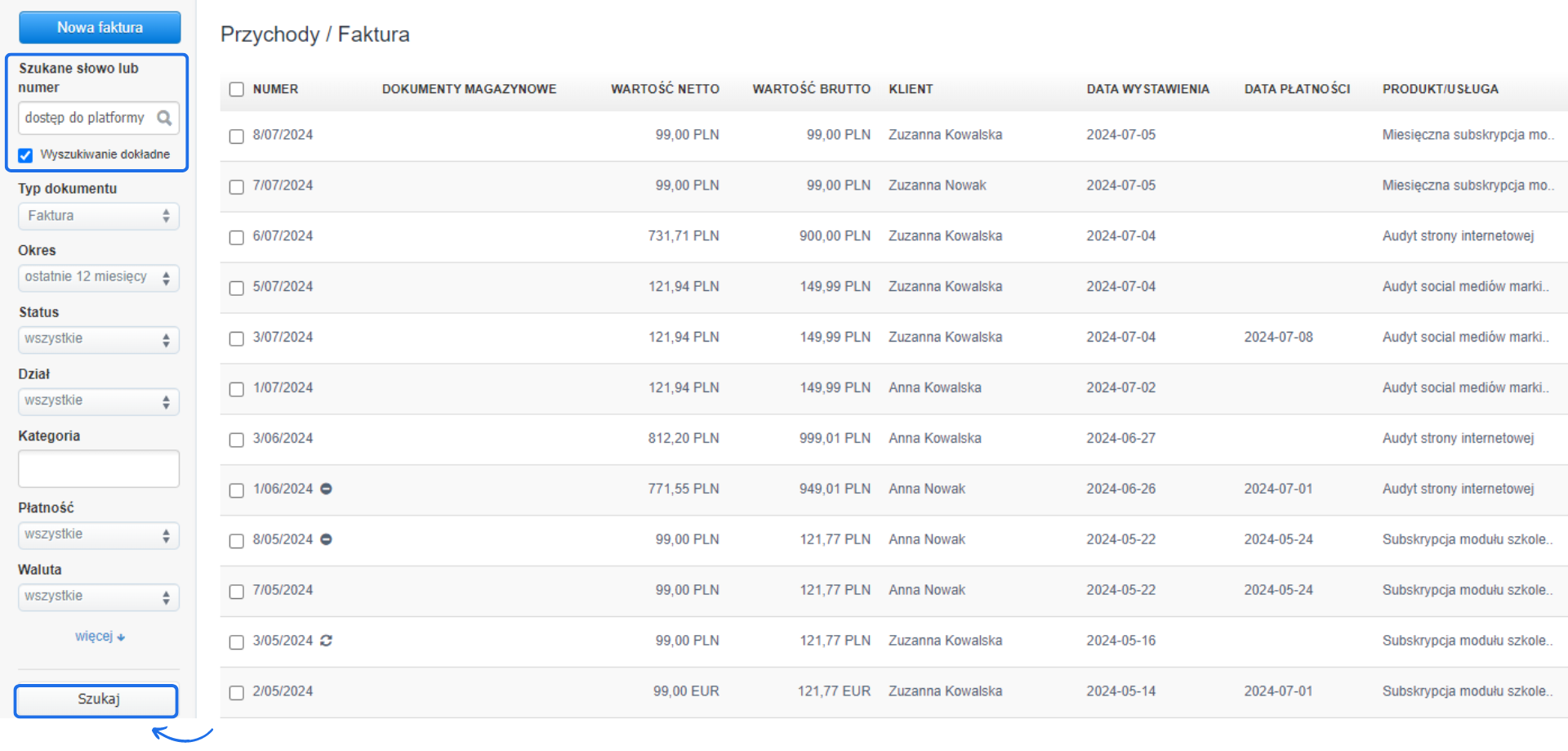Sort by 'Wartość netto' column header
Screen dimensions: 1568x751
coord(665,89)
